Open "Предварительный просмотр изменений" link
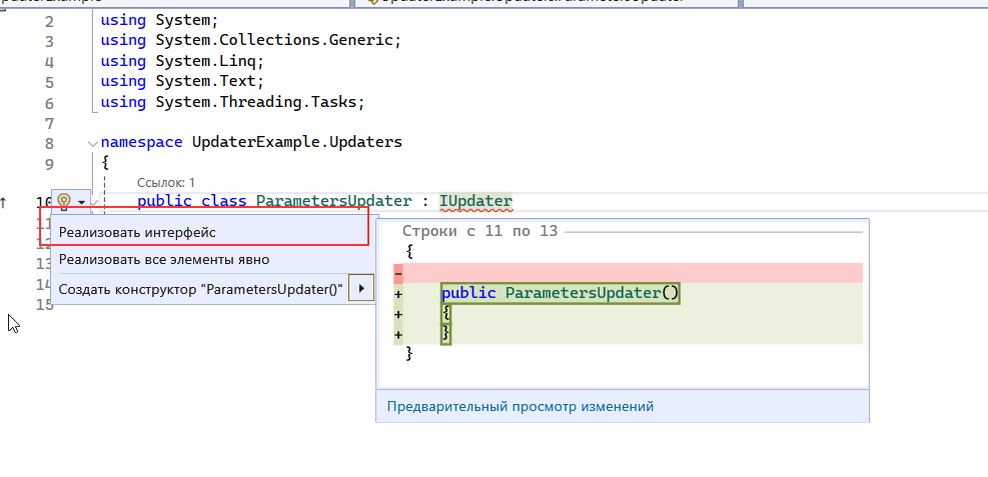The height and width of the screenshot is (477, 988). coord(520,406)
